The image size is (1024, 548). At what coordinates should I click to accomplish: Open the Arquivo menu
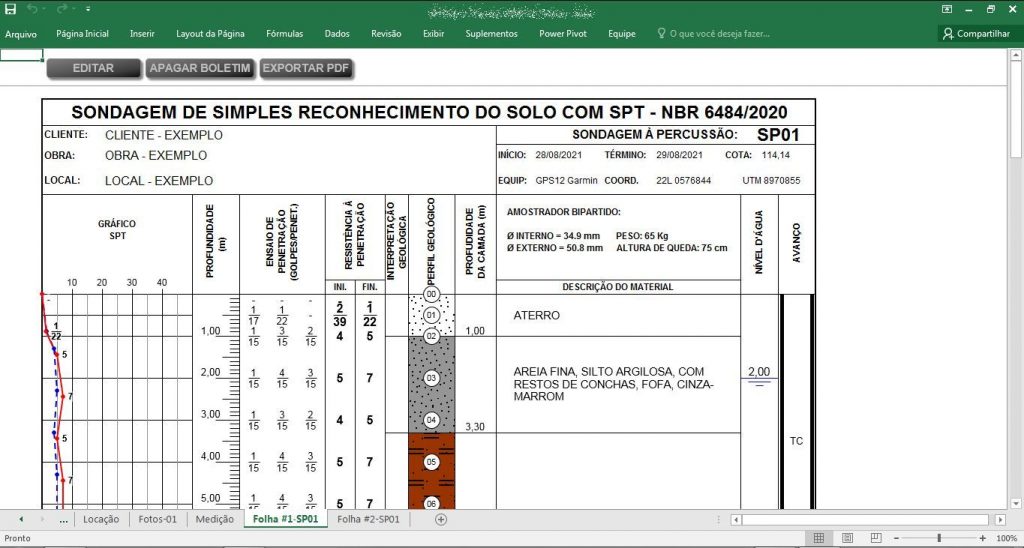click(21, 34)
